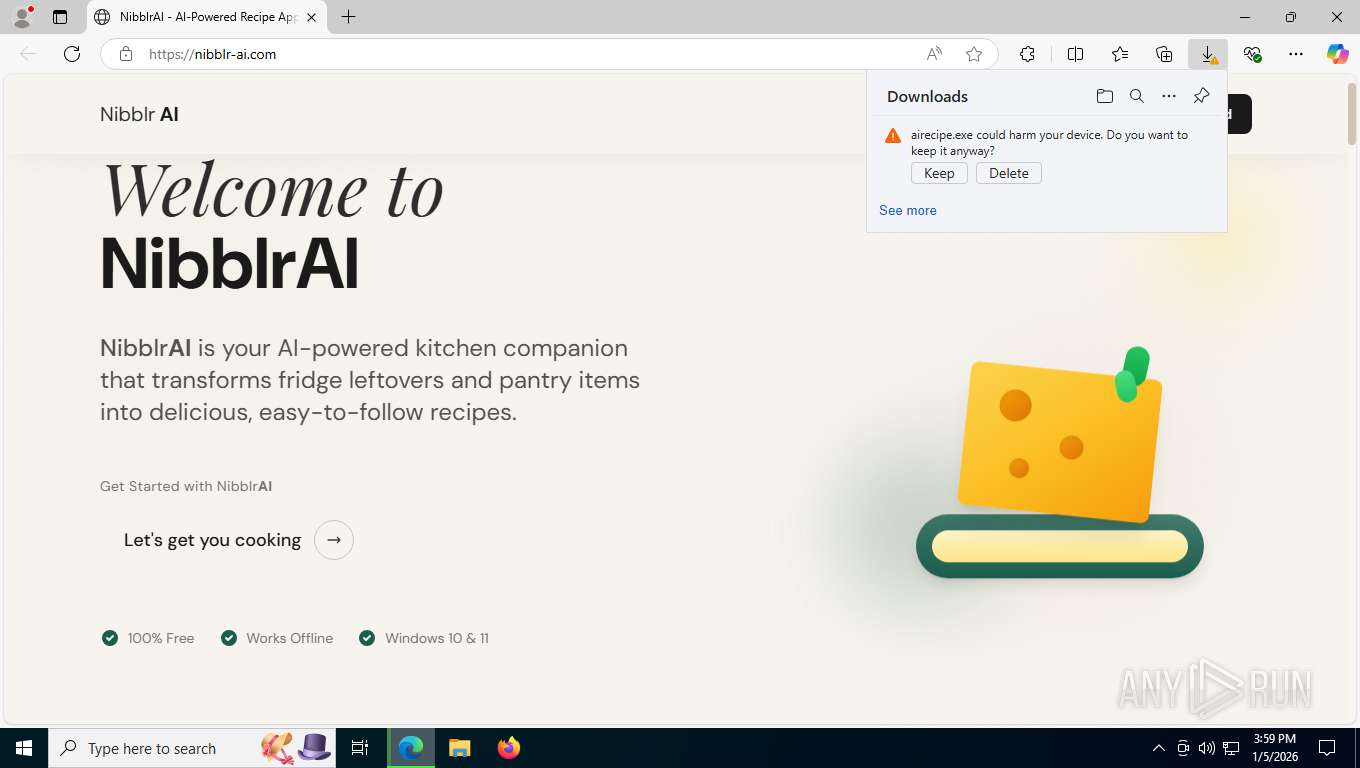Open the network tray icon

[1231, 748]
